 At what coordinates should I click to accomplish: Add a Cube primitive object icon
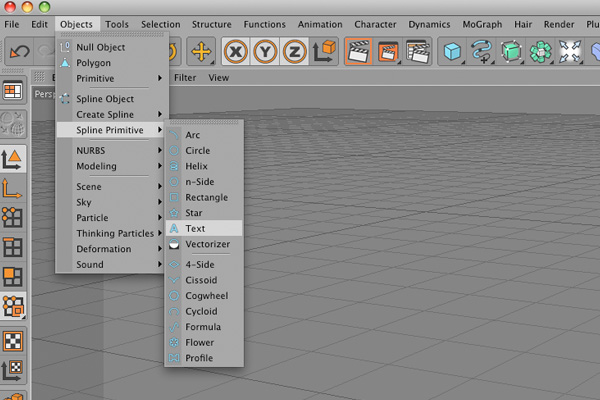tap(452, 51)
